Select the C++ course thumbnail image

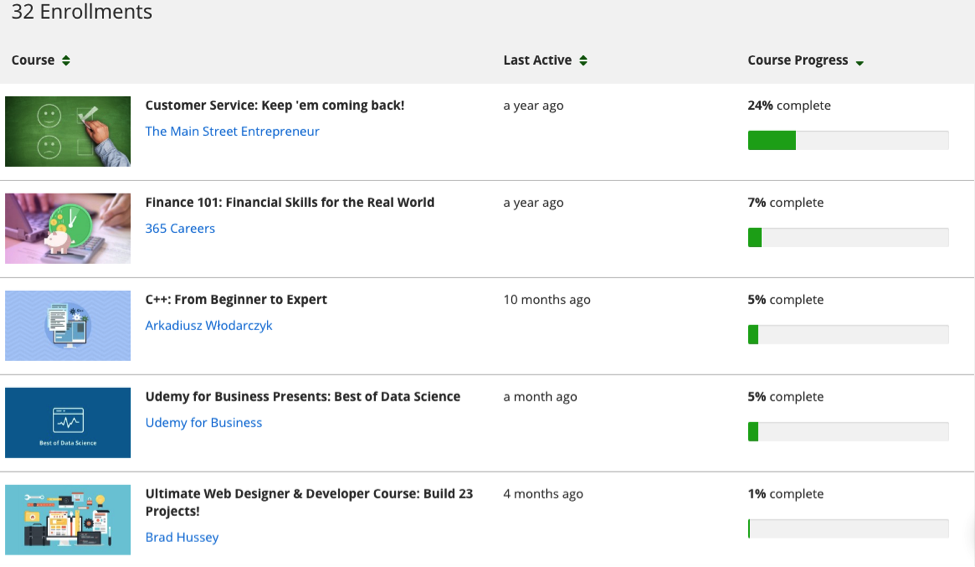pyautogui.click(x=68, y=325)
